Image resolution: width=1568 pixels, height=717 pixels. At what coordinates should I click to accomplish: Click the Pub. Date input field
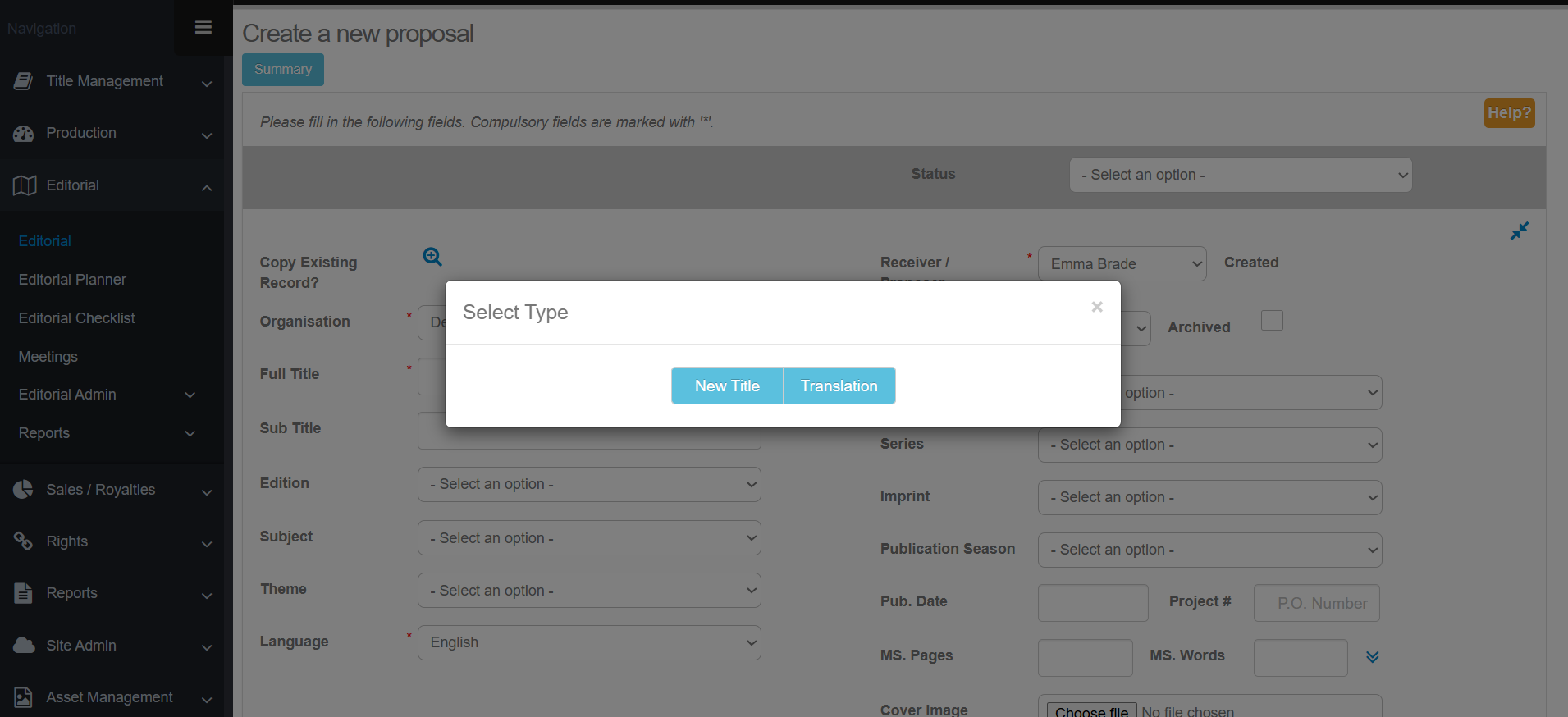(1092, 603)
